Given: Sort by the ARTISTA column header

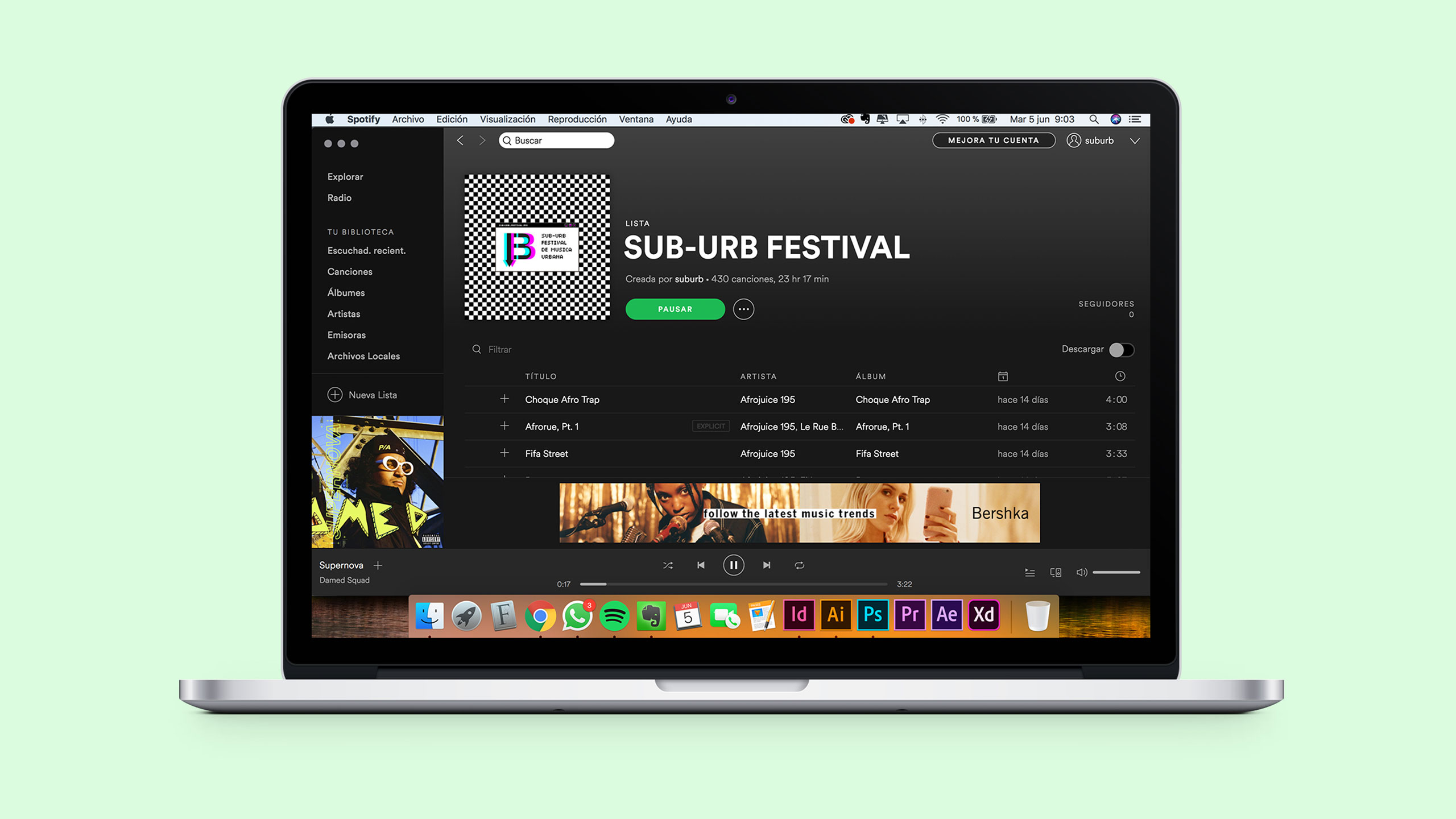Looking at the screenshot, I should tap(758, 377).
